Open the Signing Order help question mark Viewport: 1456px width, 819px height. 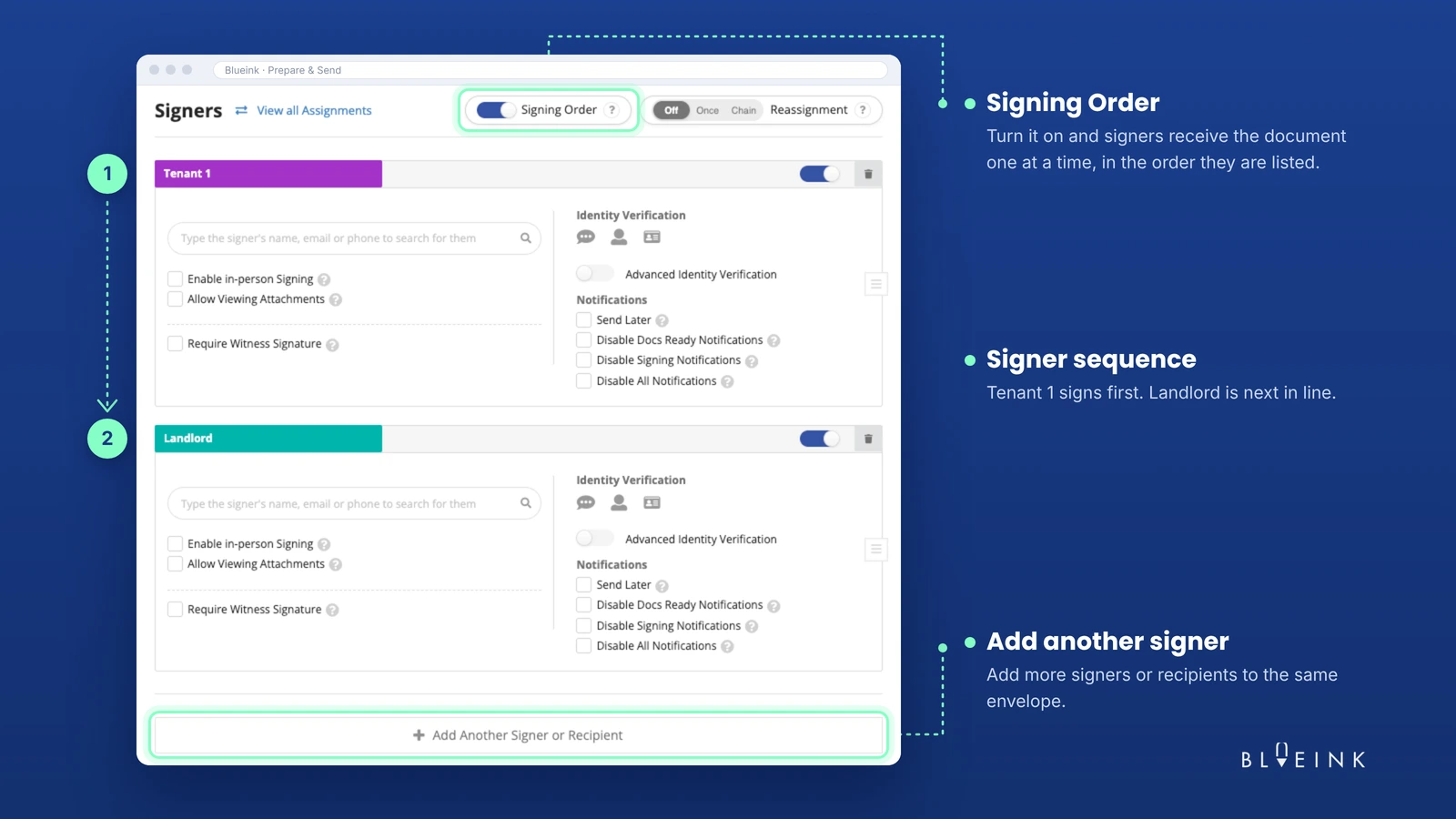(612, 110)
